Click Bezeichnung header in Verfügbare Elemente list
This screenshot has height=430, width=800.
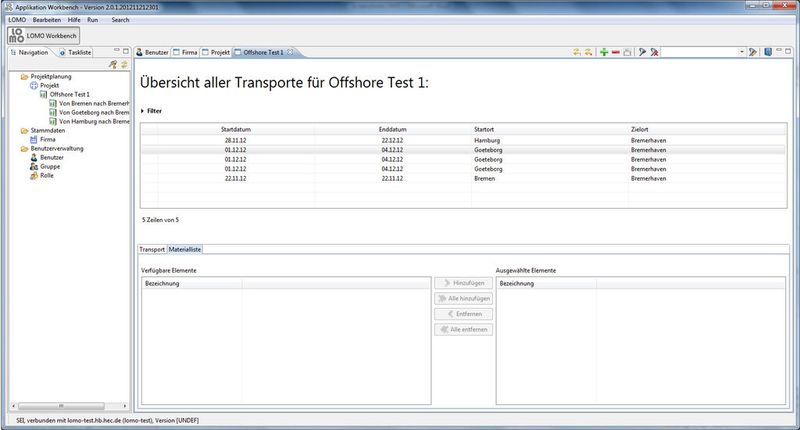191,284
